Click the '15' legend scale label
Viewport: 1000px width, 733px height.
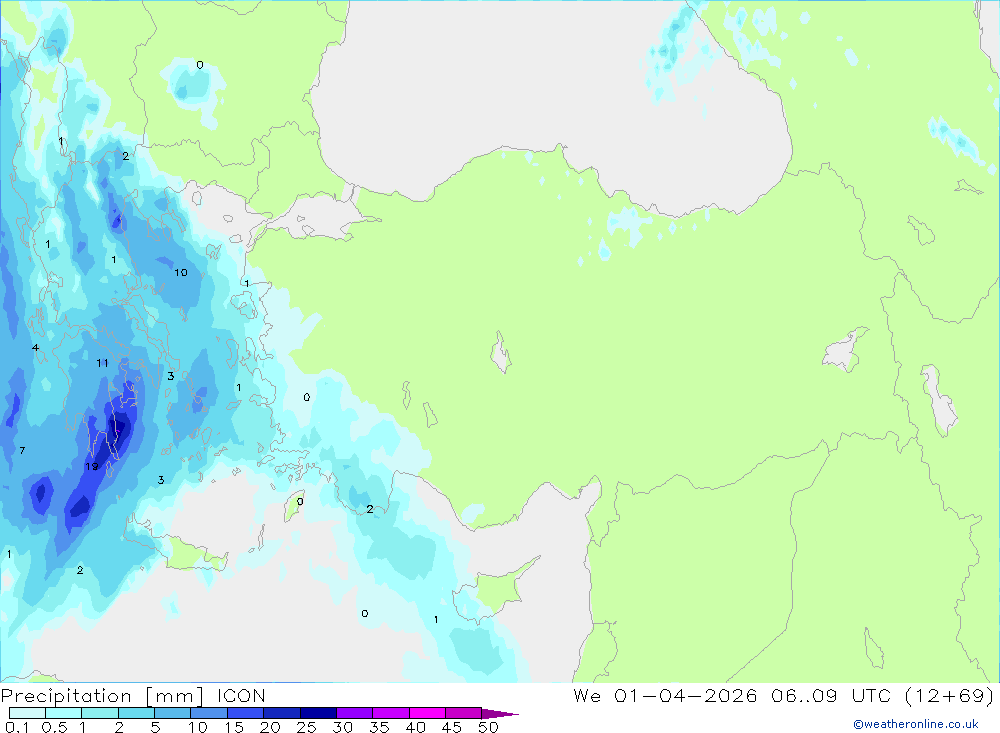(234, 727)
